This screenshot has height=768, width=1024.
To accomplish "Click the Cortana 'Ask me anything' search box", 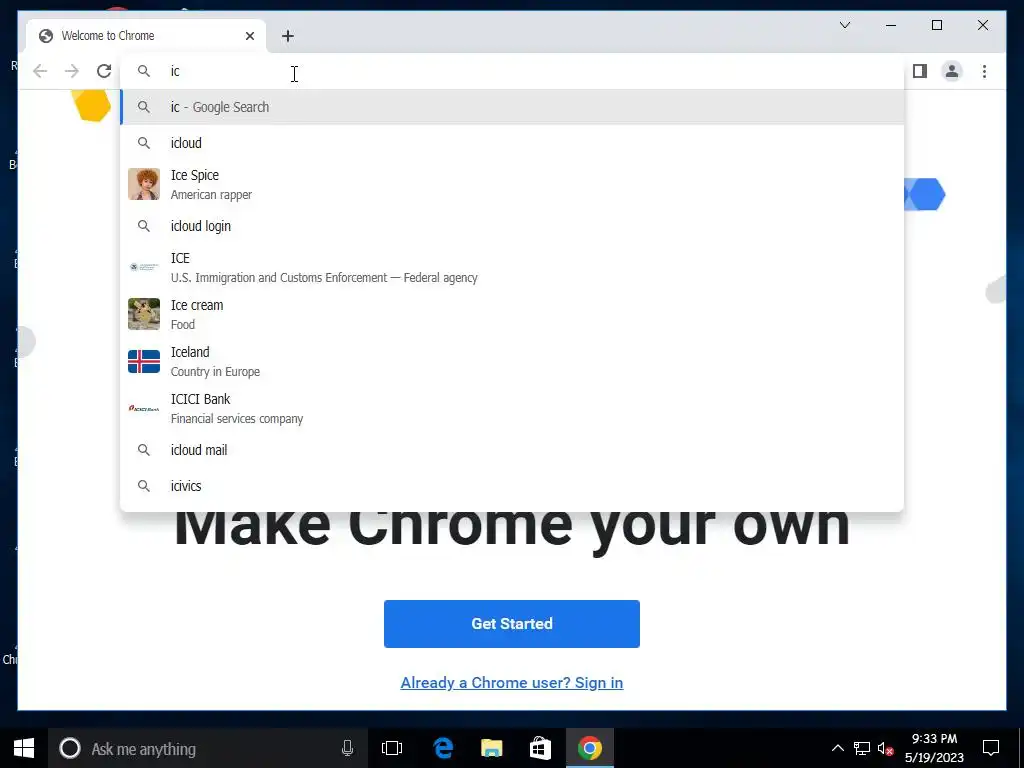I will coord(206,748).
